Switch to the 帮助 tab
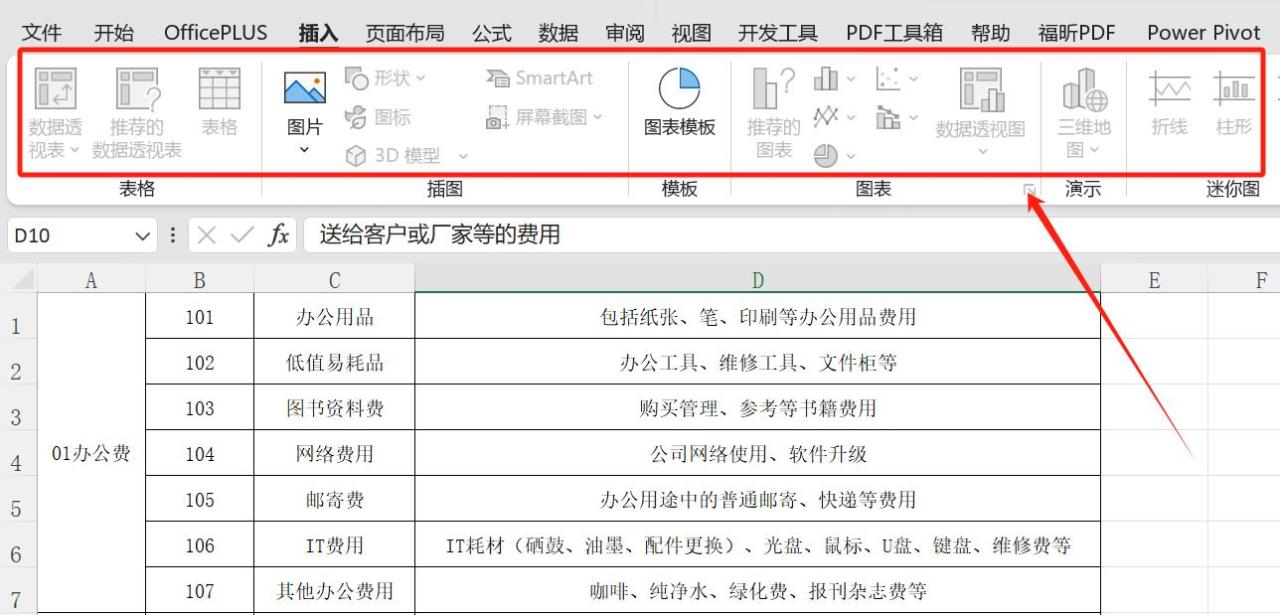 (991, 32)
